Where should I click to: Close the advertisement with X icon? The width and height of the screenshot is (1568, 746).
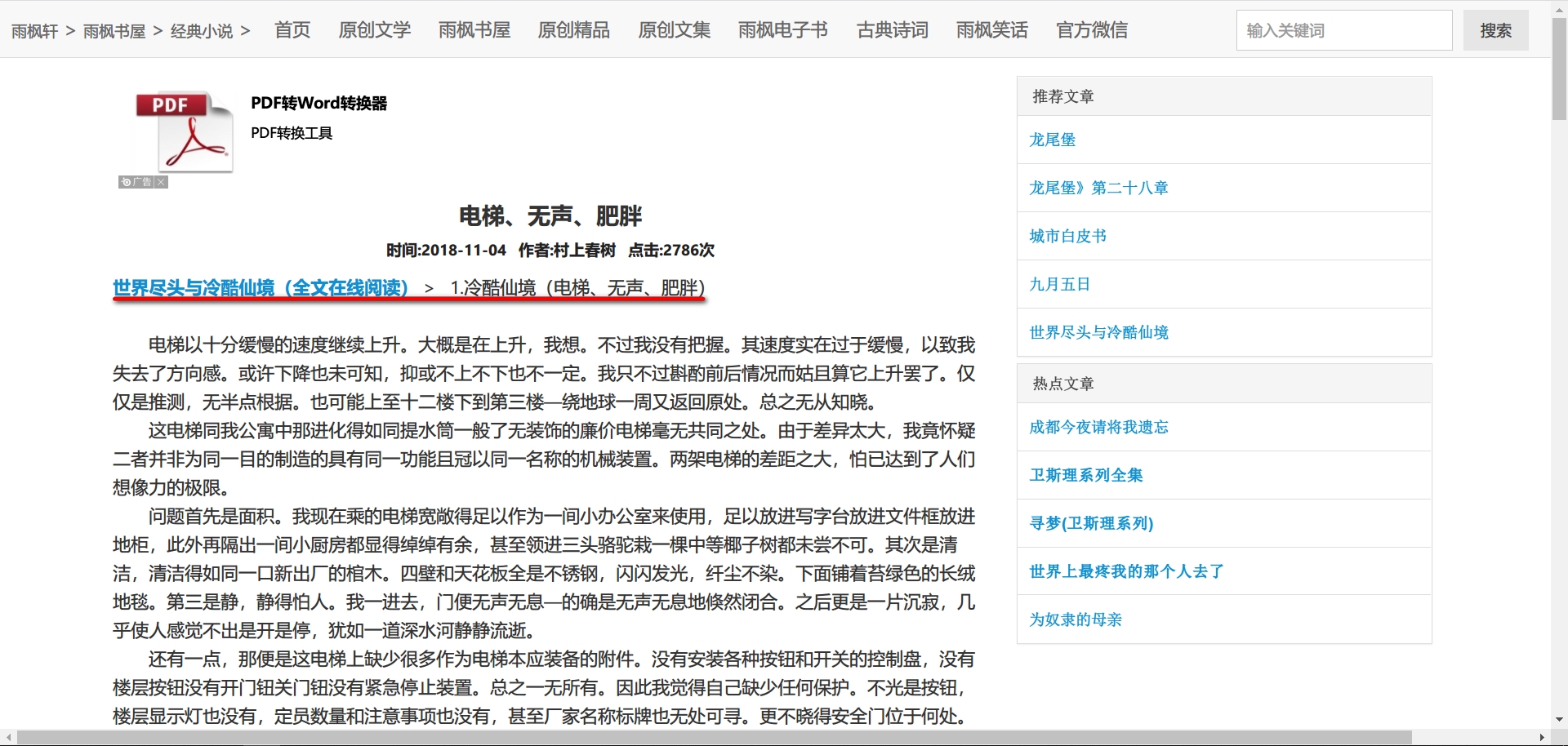point(162,182)
